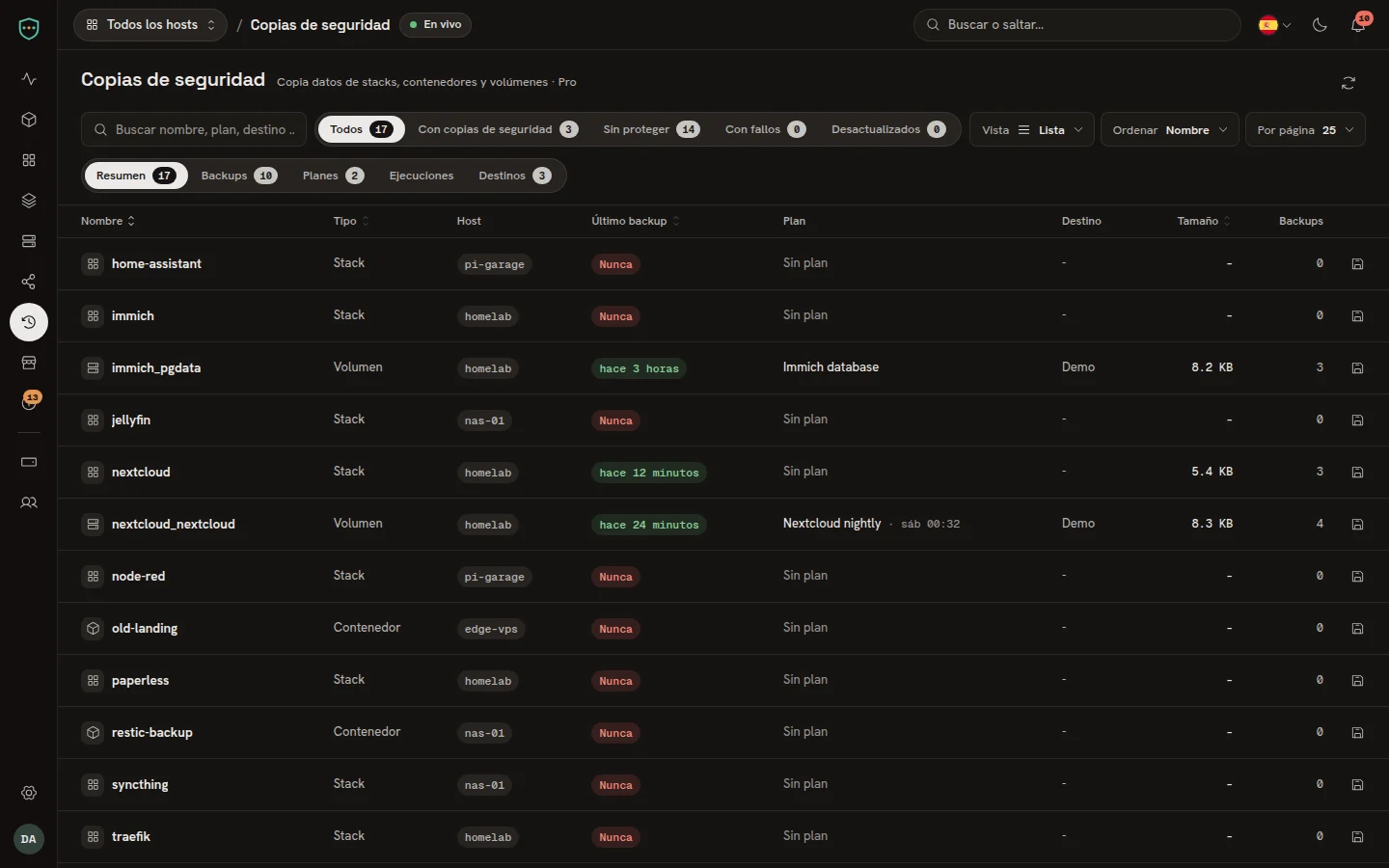Open the Vista Lista dropdown
Screen dimensions: 1389x868
pyautogui.click(x=1032, y=130)
